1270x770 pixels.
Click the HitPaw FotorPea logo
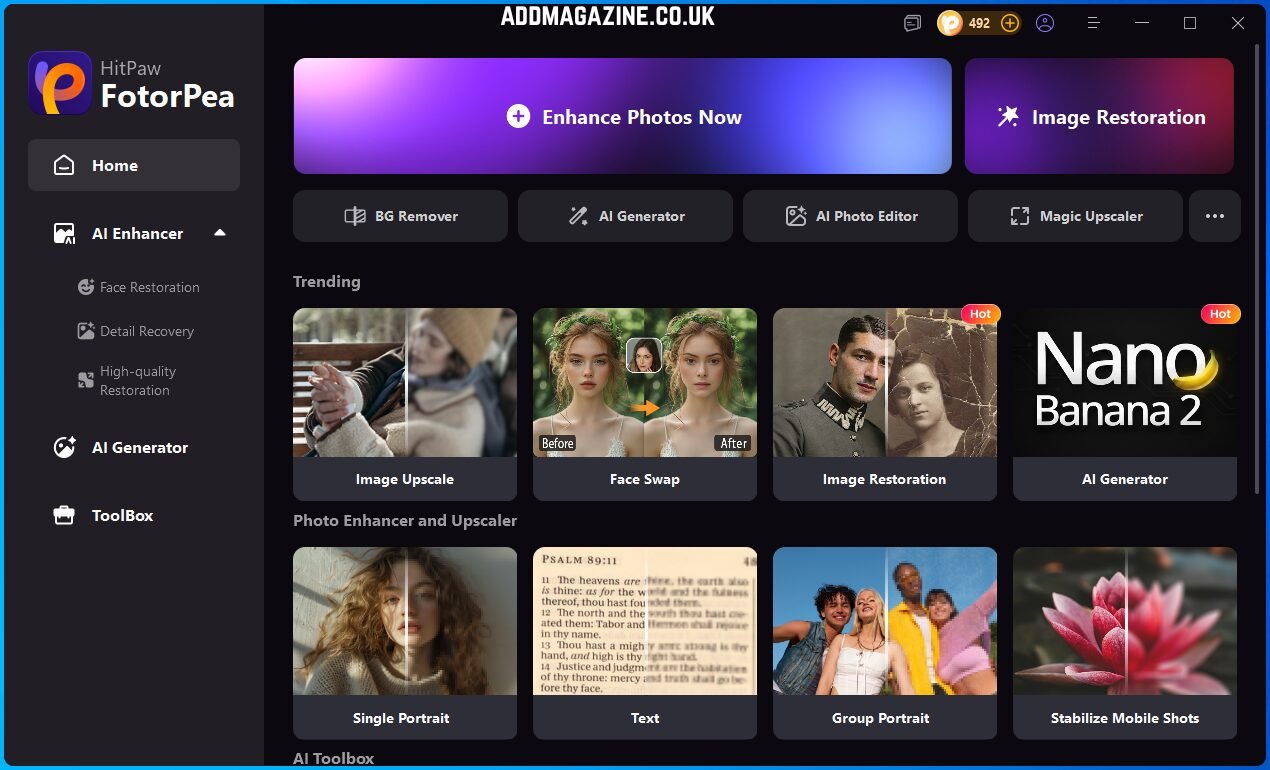(133, 83)
